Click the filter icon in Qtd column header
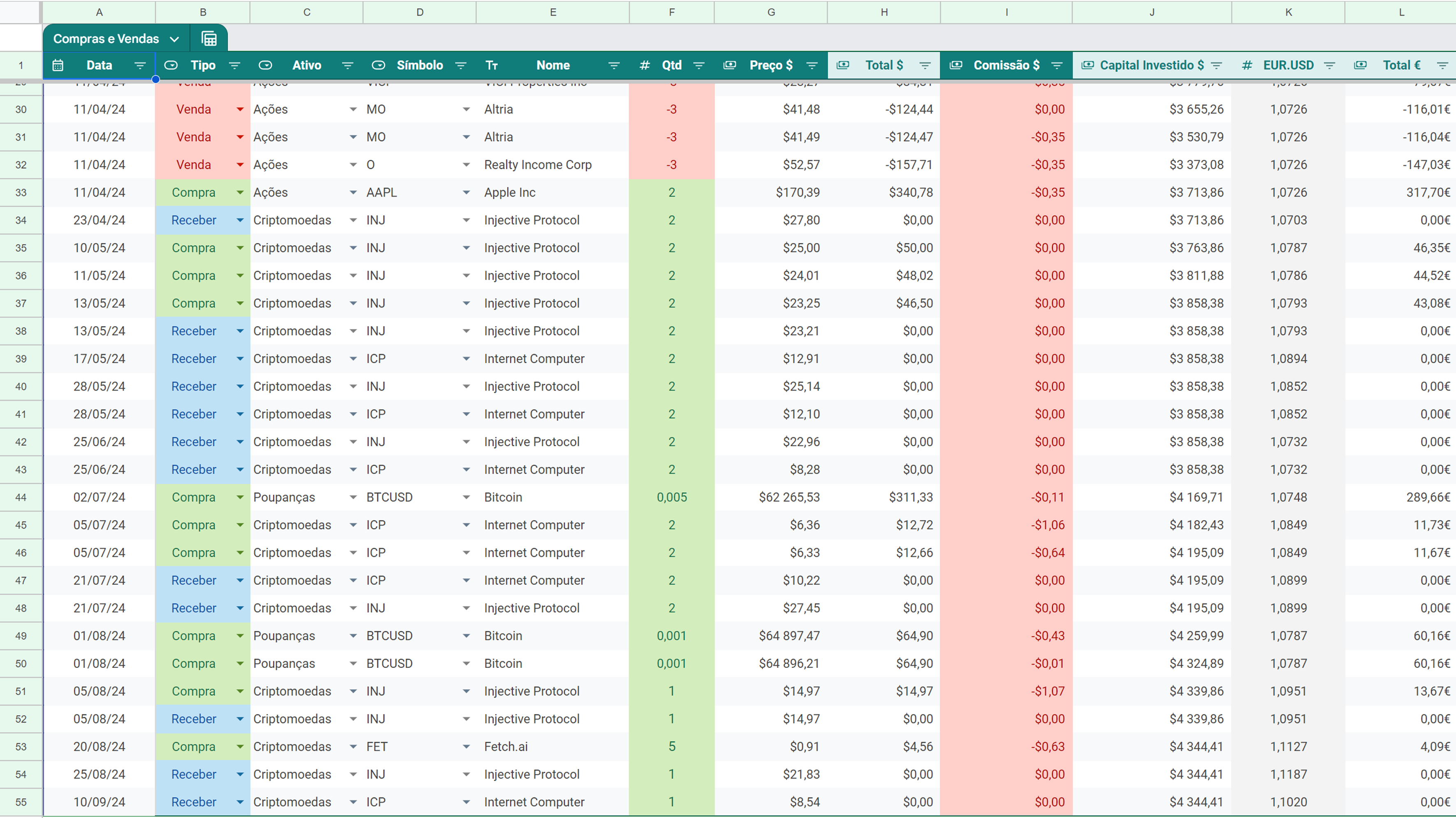 pos(699,65)
